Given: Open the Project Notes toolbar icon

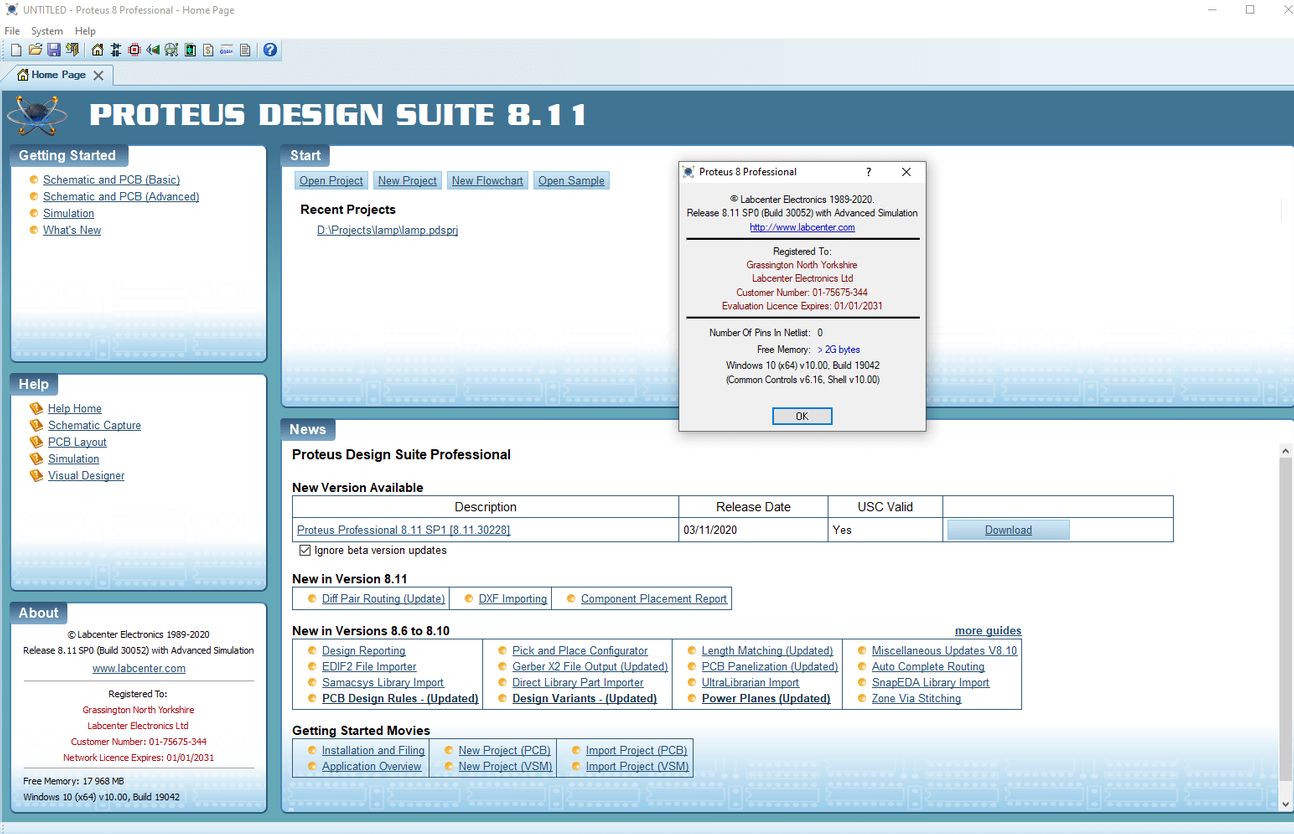Looking at the screenshot, I should tap(245, 50).
